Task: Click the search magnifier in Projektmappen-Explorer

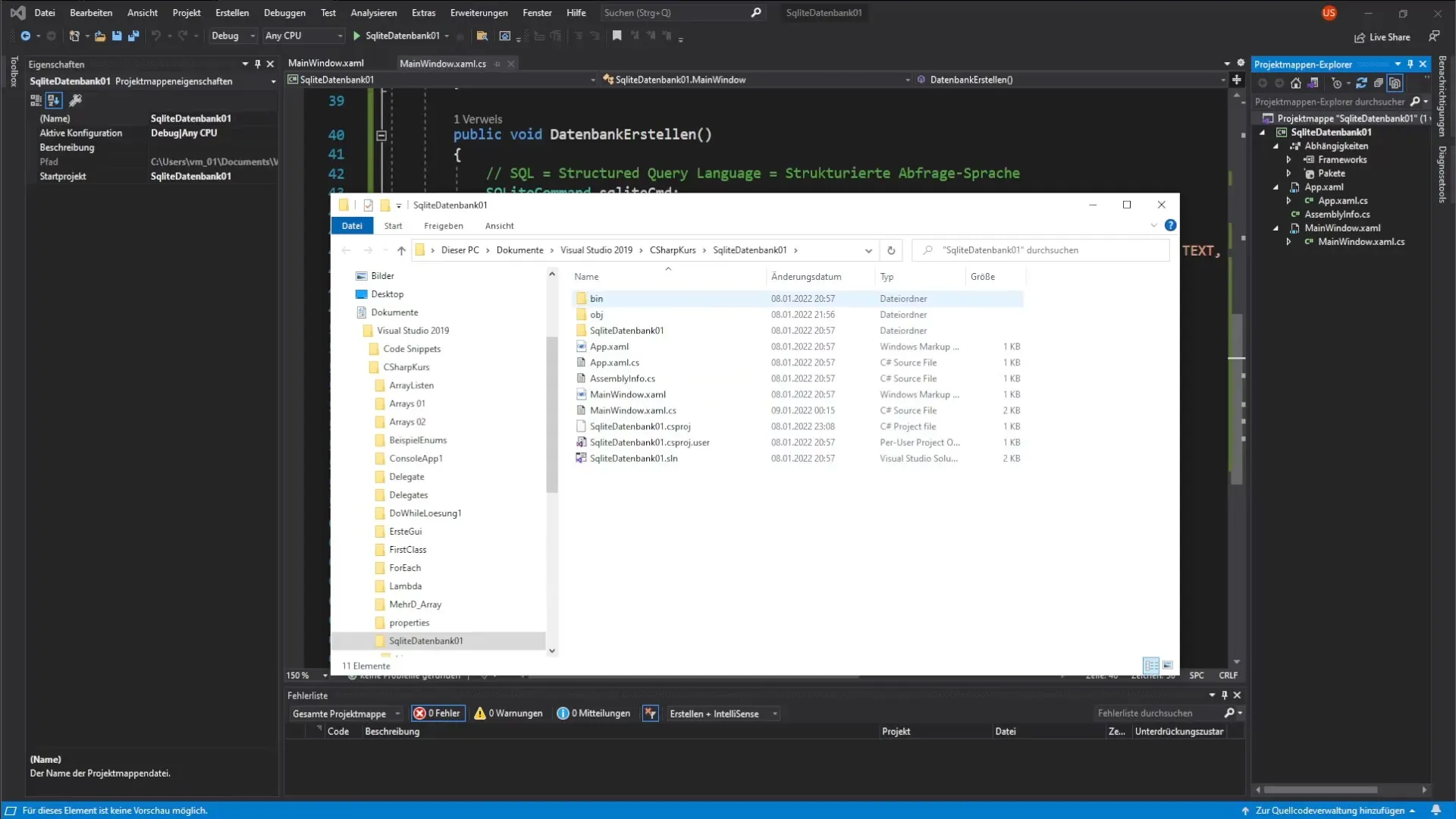Action: [x=1415, y=102]
